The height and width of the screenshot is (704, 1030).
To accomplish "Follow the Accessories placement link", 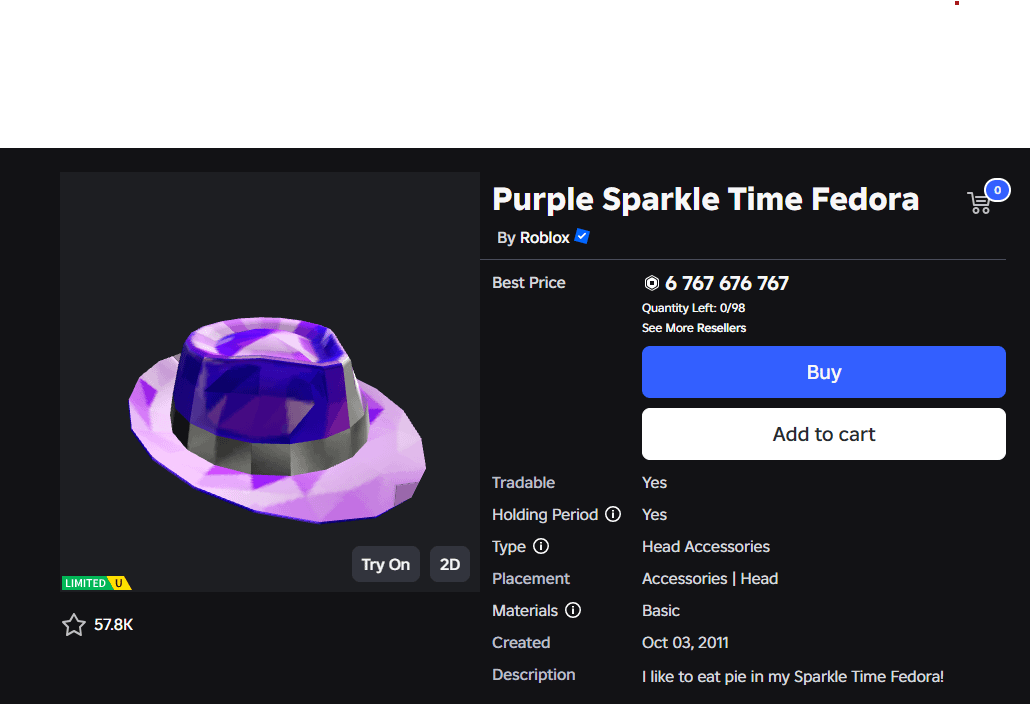I will [684, 578].
